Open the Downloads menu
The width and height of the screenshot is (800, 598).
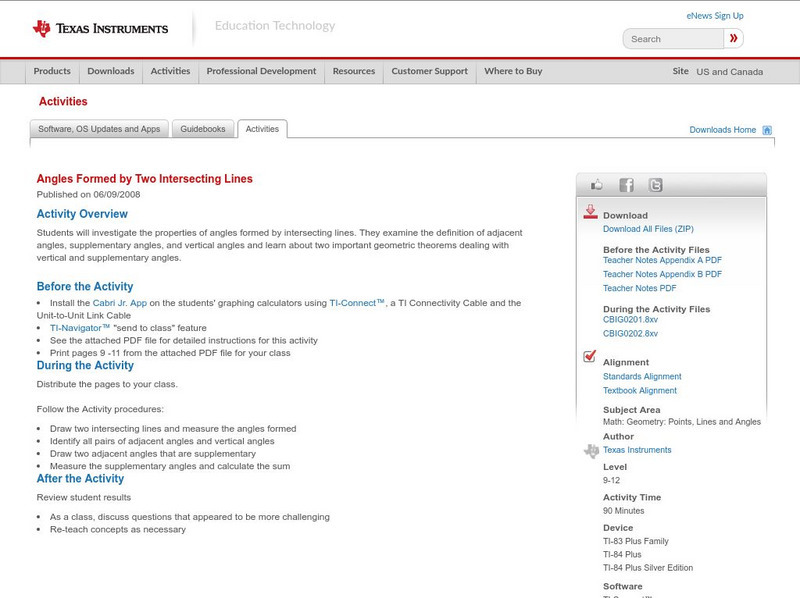(111, 71)
